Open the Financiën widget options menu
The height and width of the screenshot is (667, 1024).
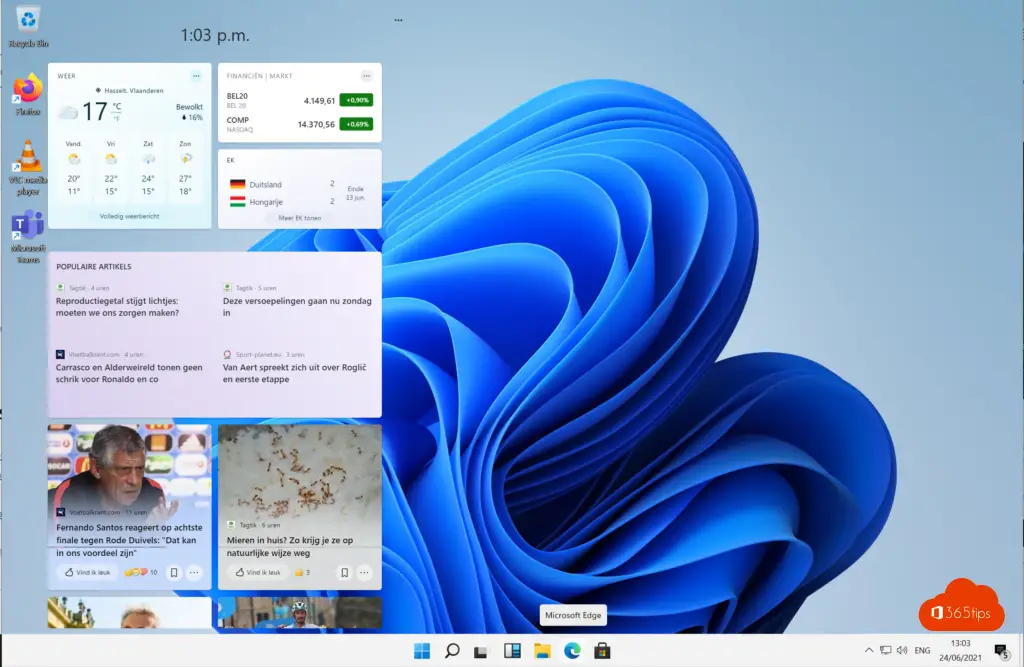(x=366, y=76)
